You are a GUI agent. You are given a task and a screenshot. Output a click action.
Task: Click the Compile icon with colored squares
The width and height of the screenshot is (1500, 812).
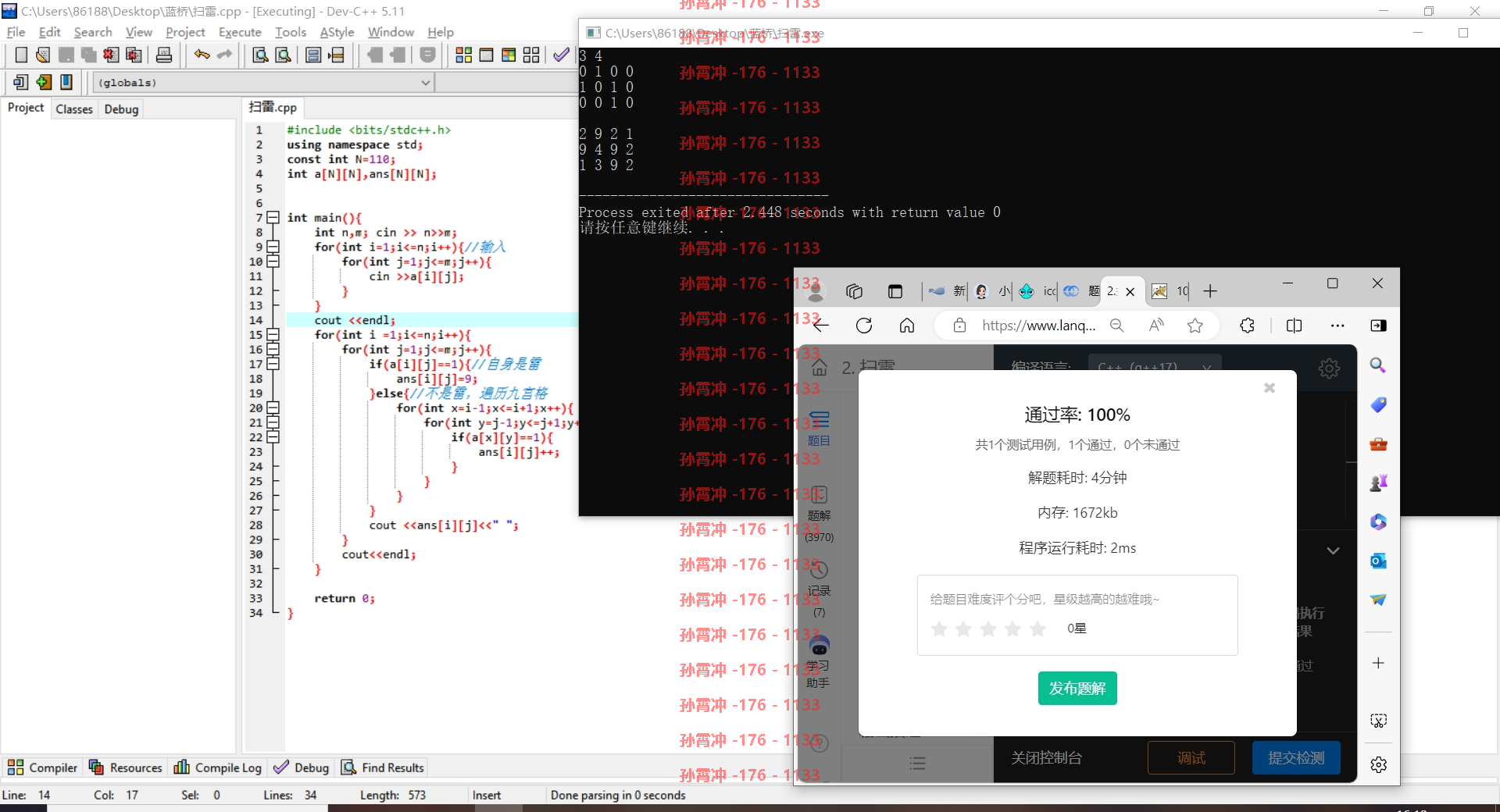463,55
